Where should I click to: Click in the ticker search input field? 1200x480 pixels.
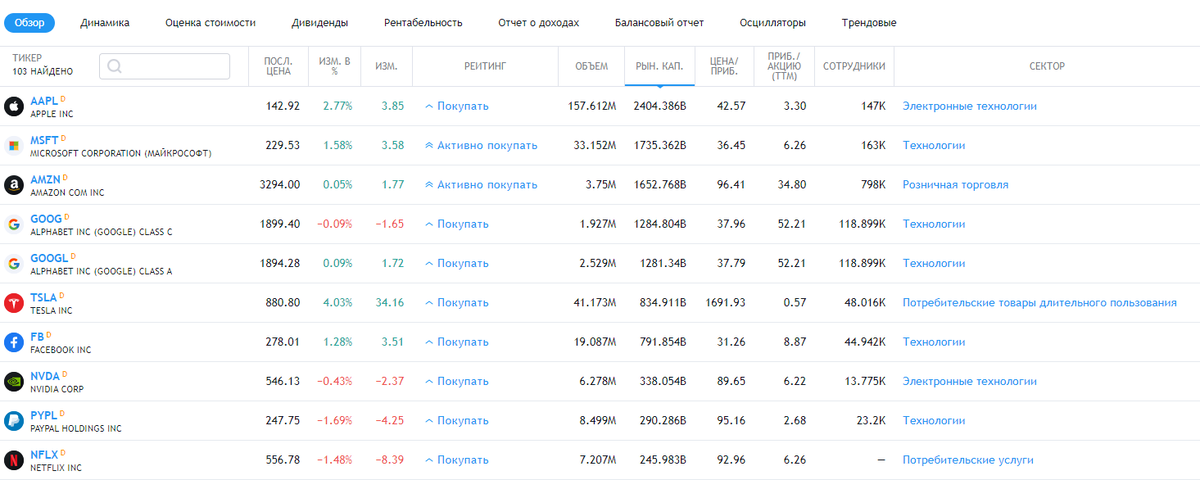pos(164,66)
